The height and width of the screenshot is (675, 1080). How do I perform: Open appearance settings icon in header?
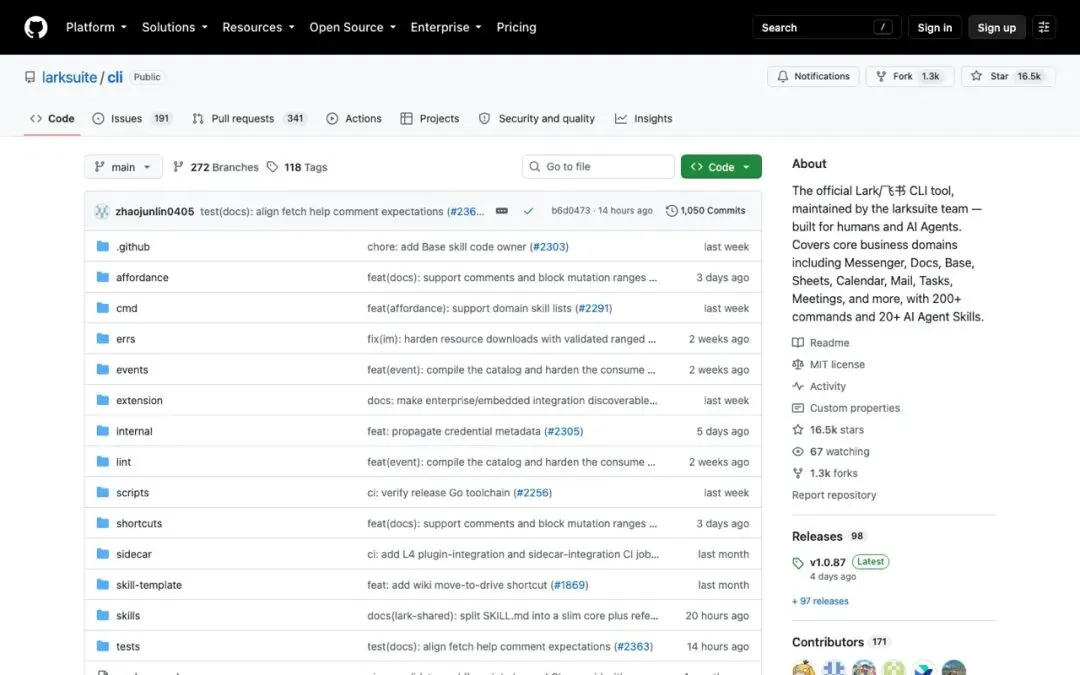(1043, 28)
